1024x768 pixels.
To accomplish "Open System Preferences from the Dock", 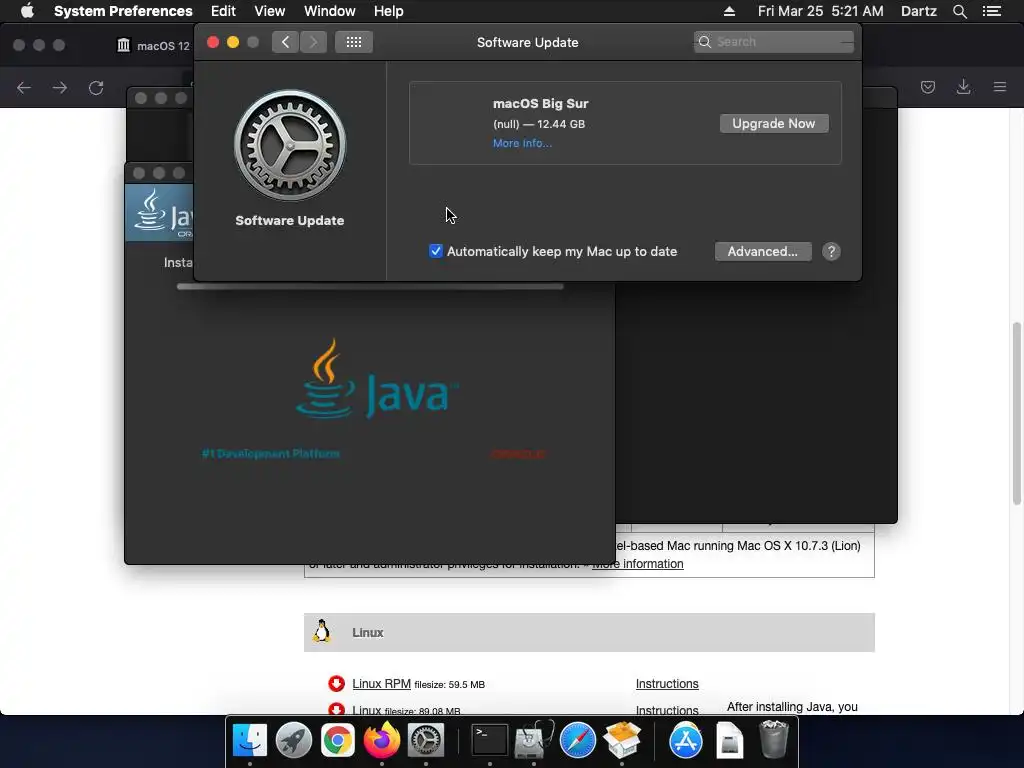I will [x=426, y=741].
